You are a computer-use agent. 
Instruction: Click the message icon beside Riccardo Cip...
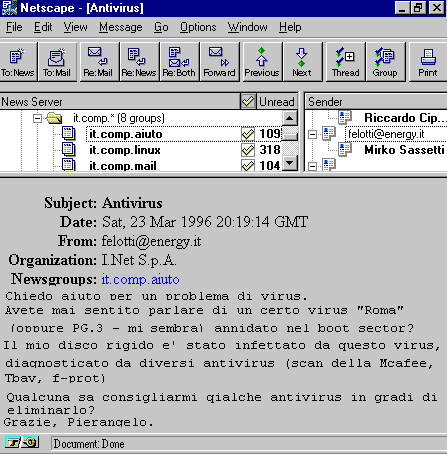(345, 117)
